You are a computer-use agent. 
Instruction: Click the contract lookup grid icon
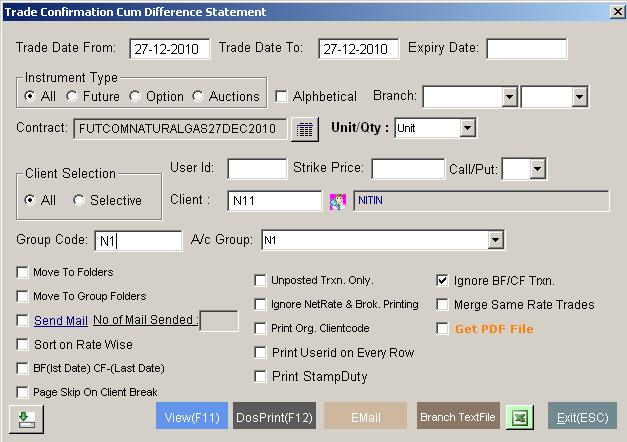[x=304, y=129]
